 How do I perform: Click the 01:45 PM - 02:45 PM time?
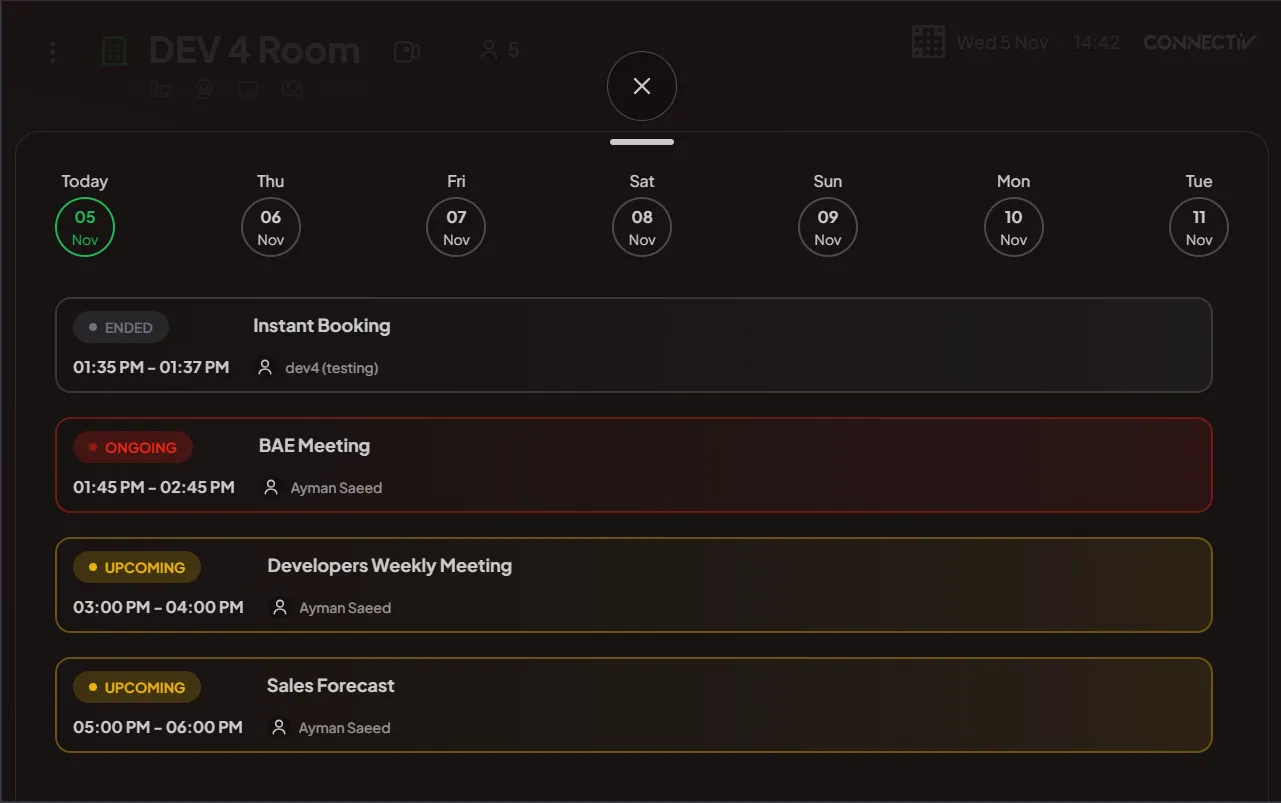click(154, 487)
